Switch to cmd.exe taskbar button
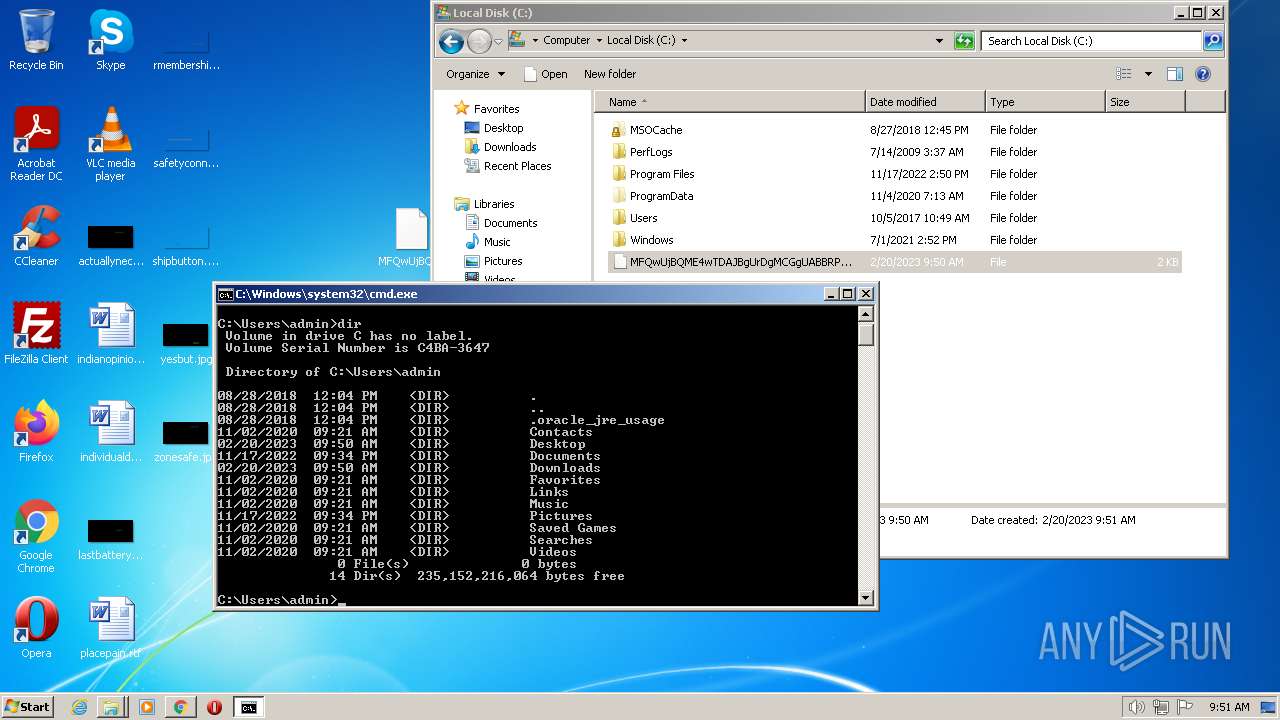 248,707
